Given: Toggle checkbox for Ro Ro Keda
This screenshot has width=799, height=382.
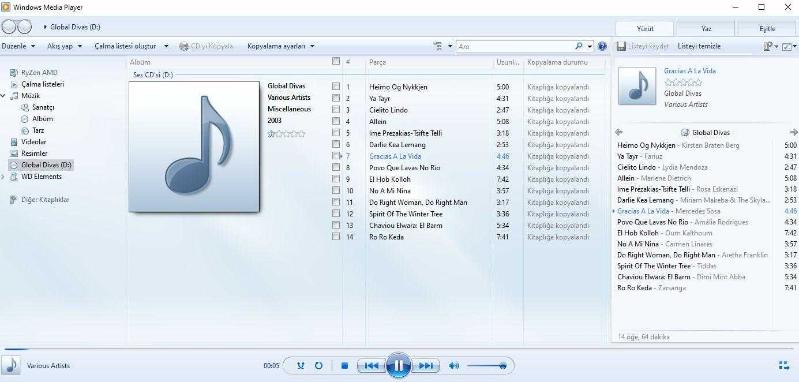Looking at the screenshot, I should pyautogui.click(x=335, y=236).
